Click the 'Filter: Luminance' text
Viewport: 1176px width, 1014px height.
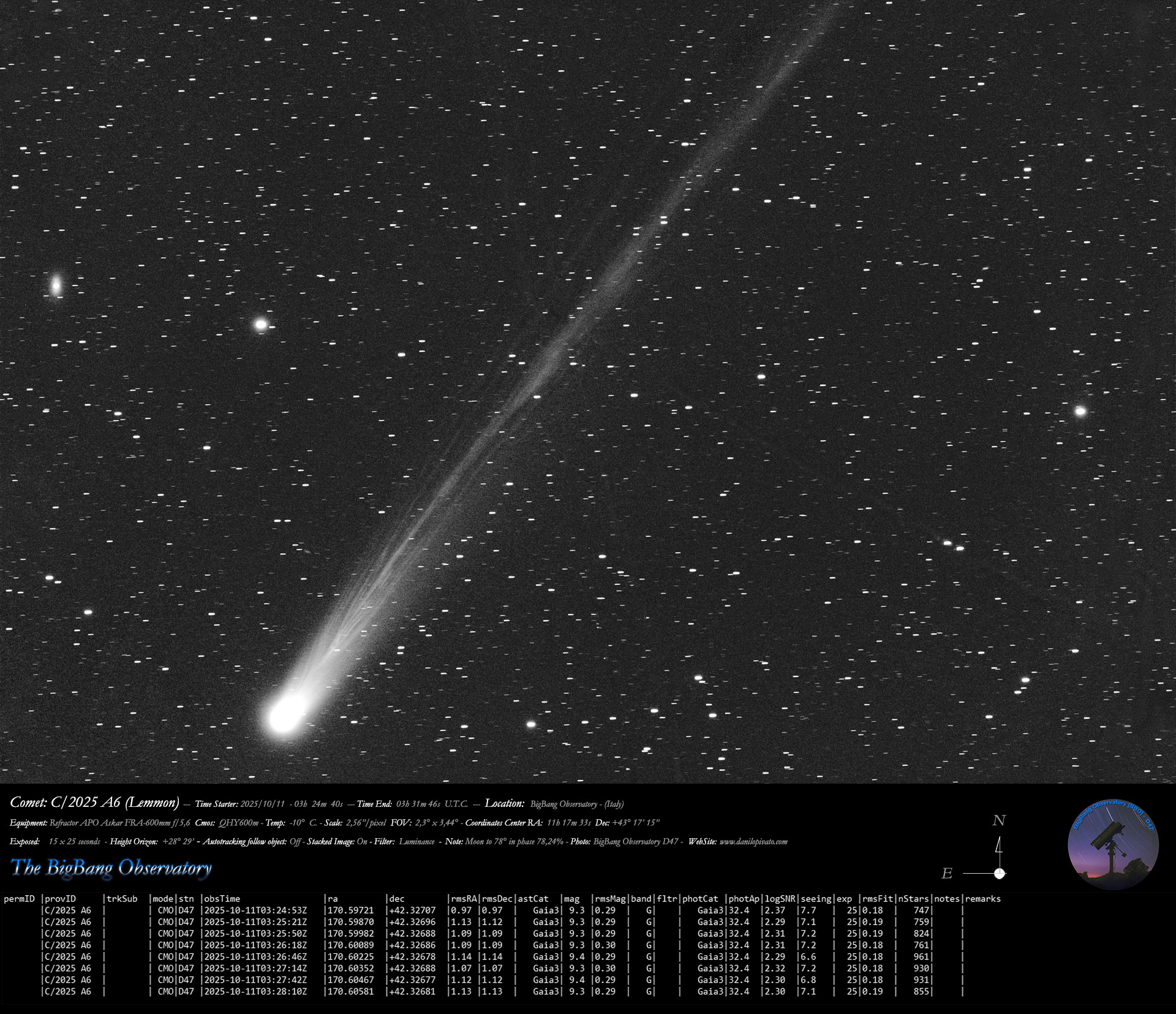coord(404,842)
